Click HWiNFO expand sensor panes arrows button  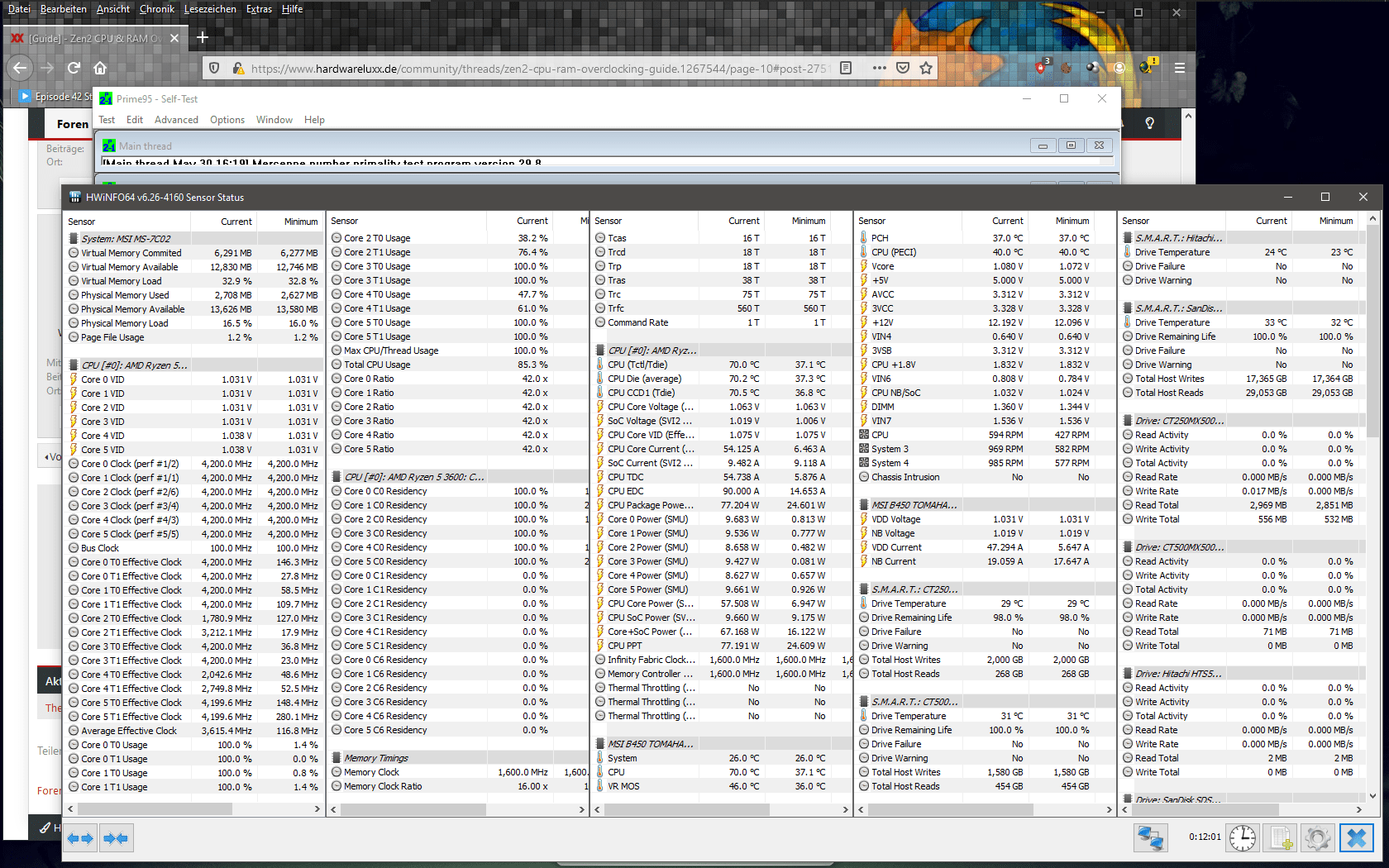click(81, 838)
